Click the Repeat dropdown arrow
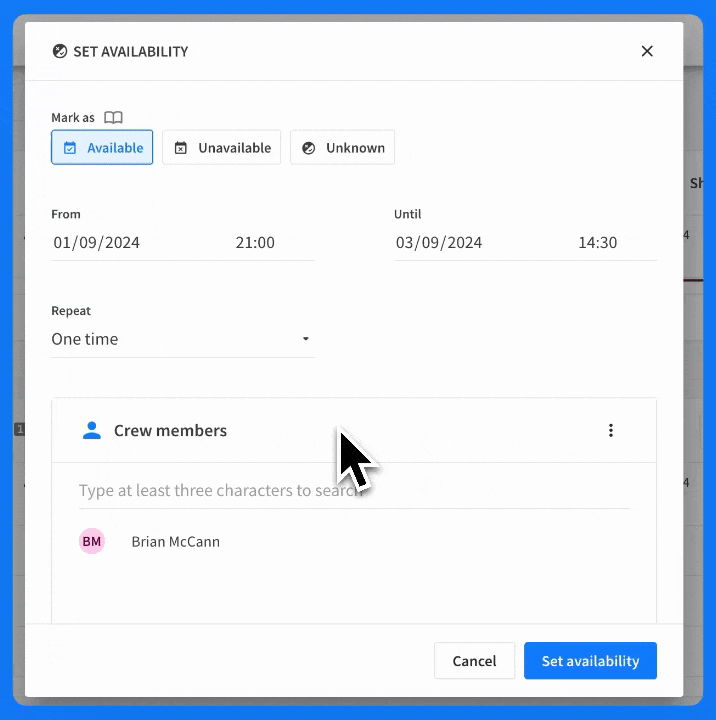 pos(306,339)
